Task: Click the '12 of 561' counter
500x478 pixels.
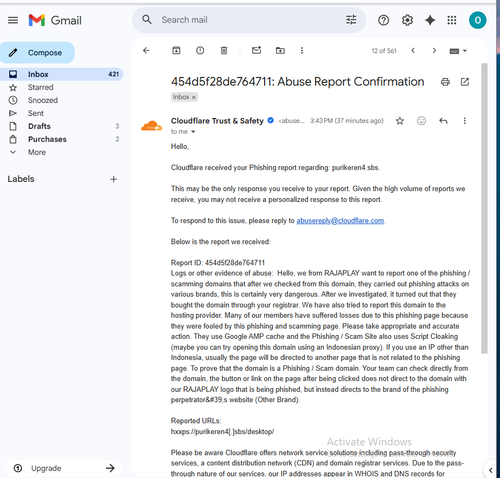Action: pyautogui.click(x=384, y=51)
